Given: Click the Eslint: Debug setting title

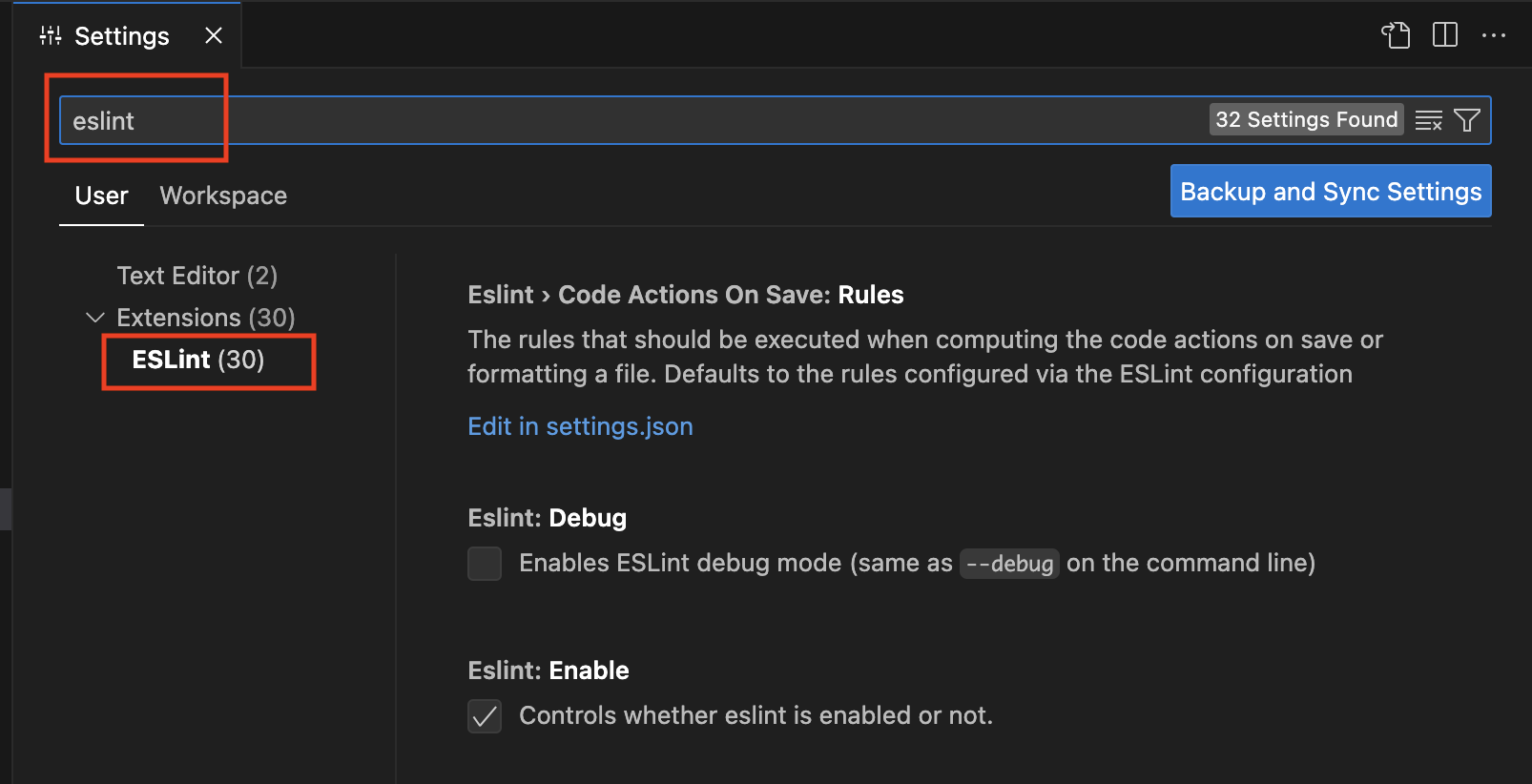Looking at the screenshot, I should click(x=547, y=518).
